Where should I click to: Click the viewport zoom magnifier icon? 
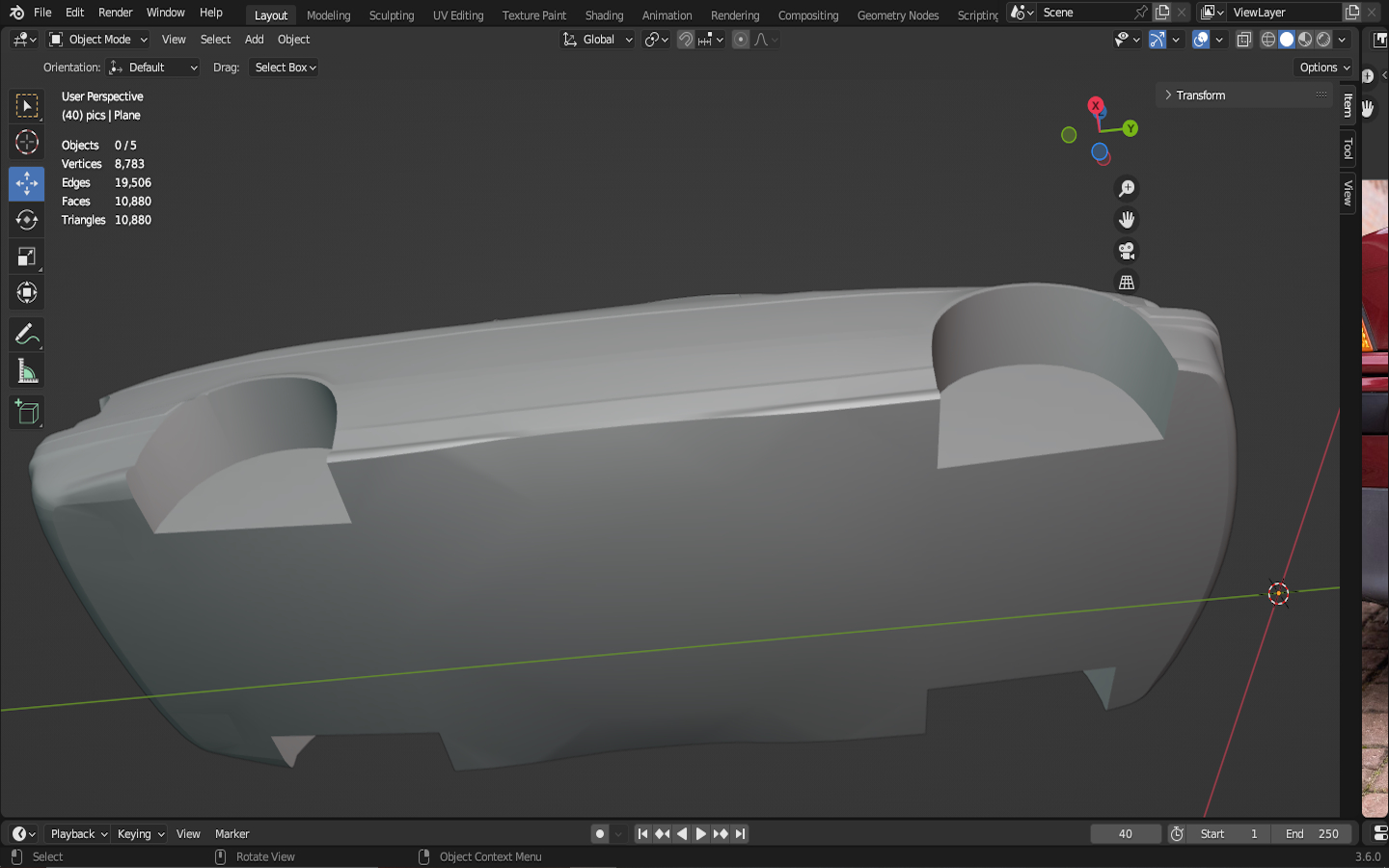coord(1126,189)
